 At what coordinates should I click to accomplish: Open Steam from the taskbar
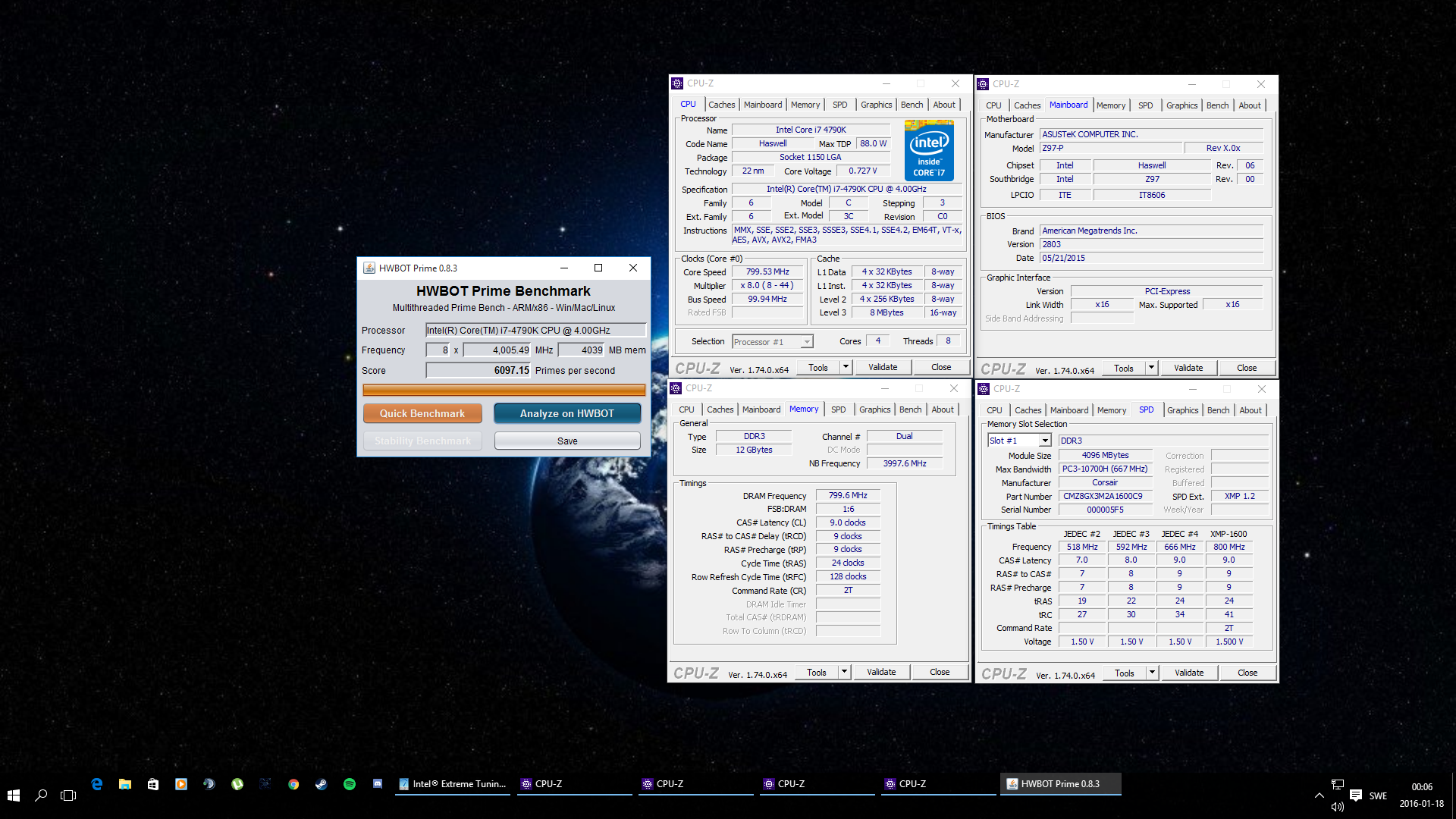[x=322, y=784]
